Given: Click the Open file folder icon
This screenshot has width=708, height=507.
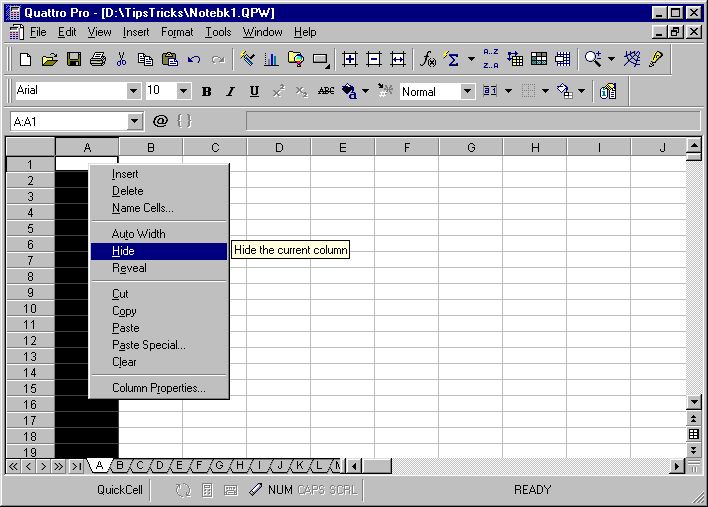Looking at the screenshot, I should click(x=49, y=59).
